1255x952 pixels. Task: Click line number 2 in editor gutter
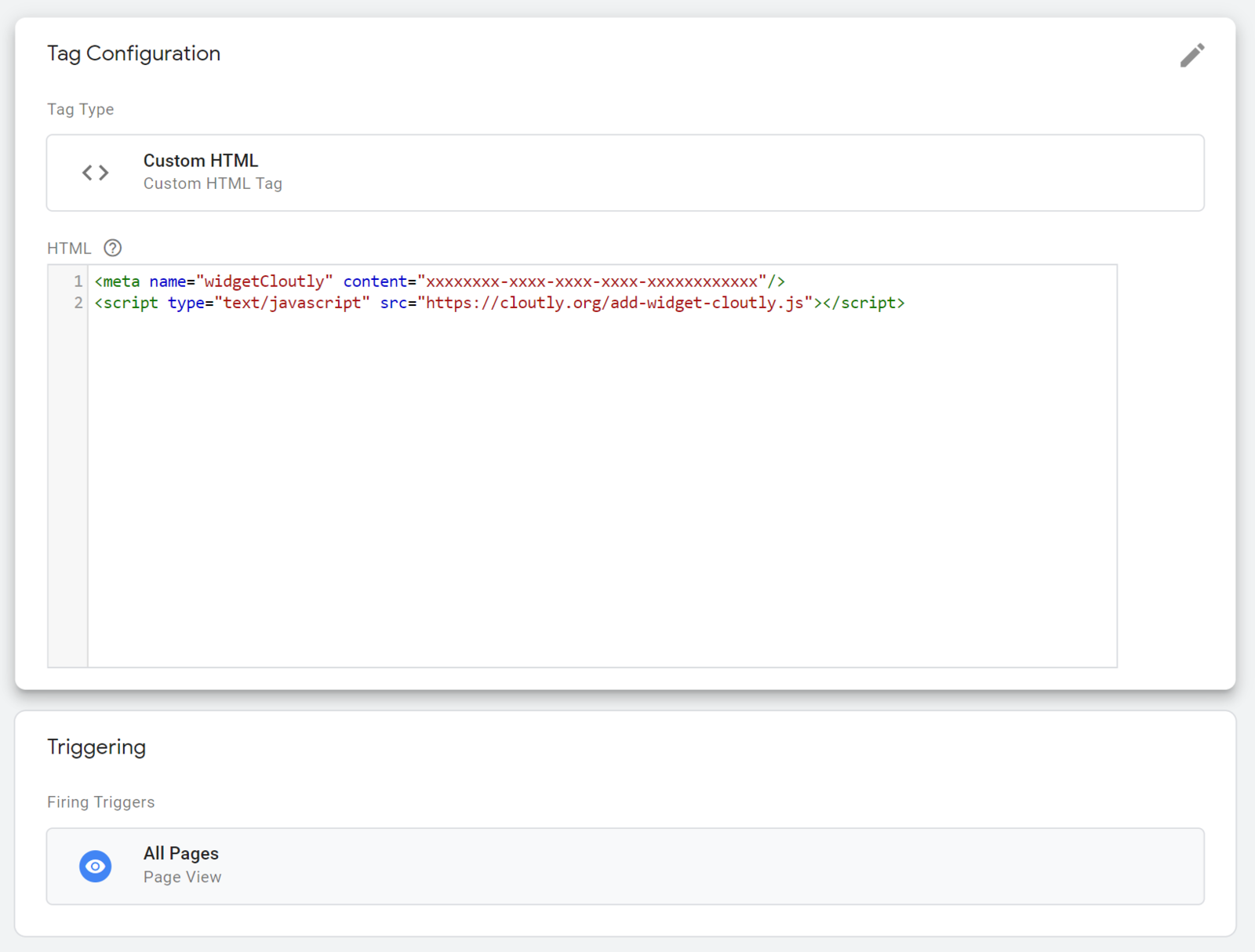[x=78, y=303]
